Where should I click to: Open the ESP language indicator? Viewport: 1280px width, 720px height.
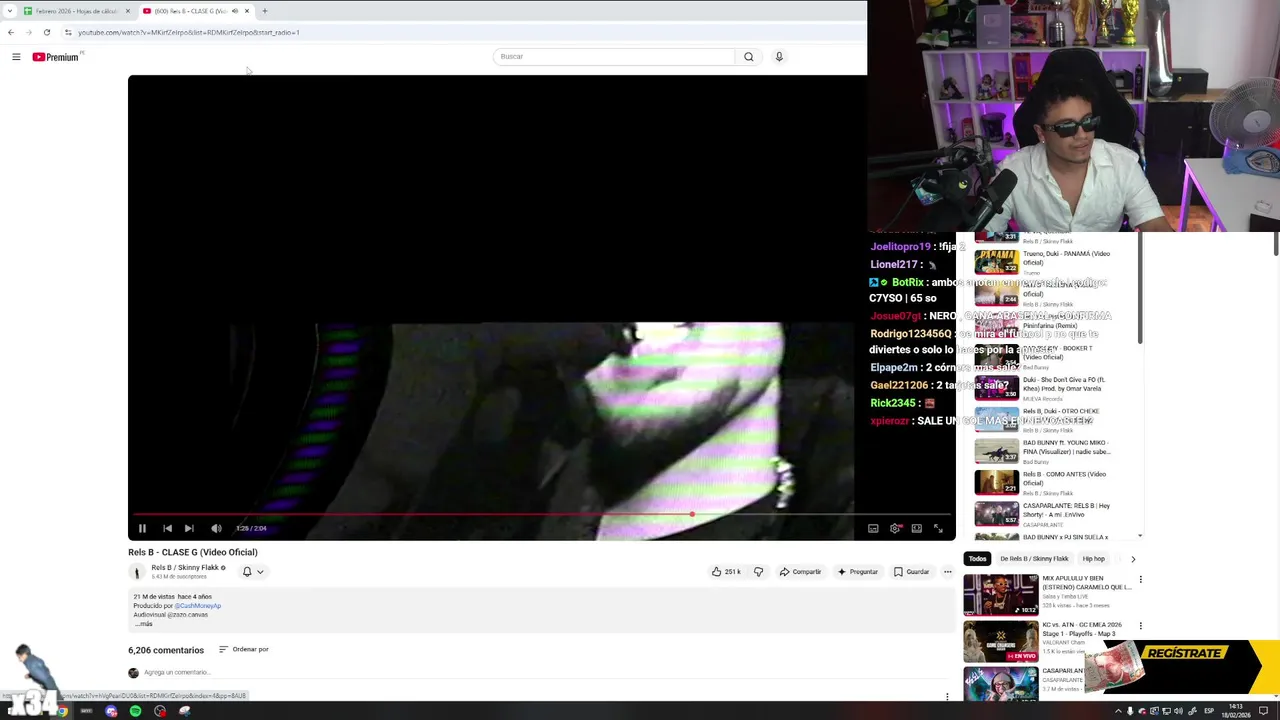coord(1209,711)
